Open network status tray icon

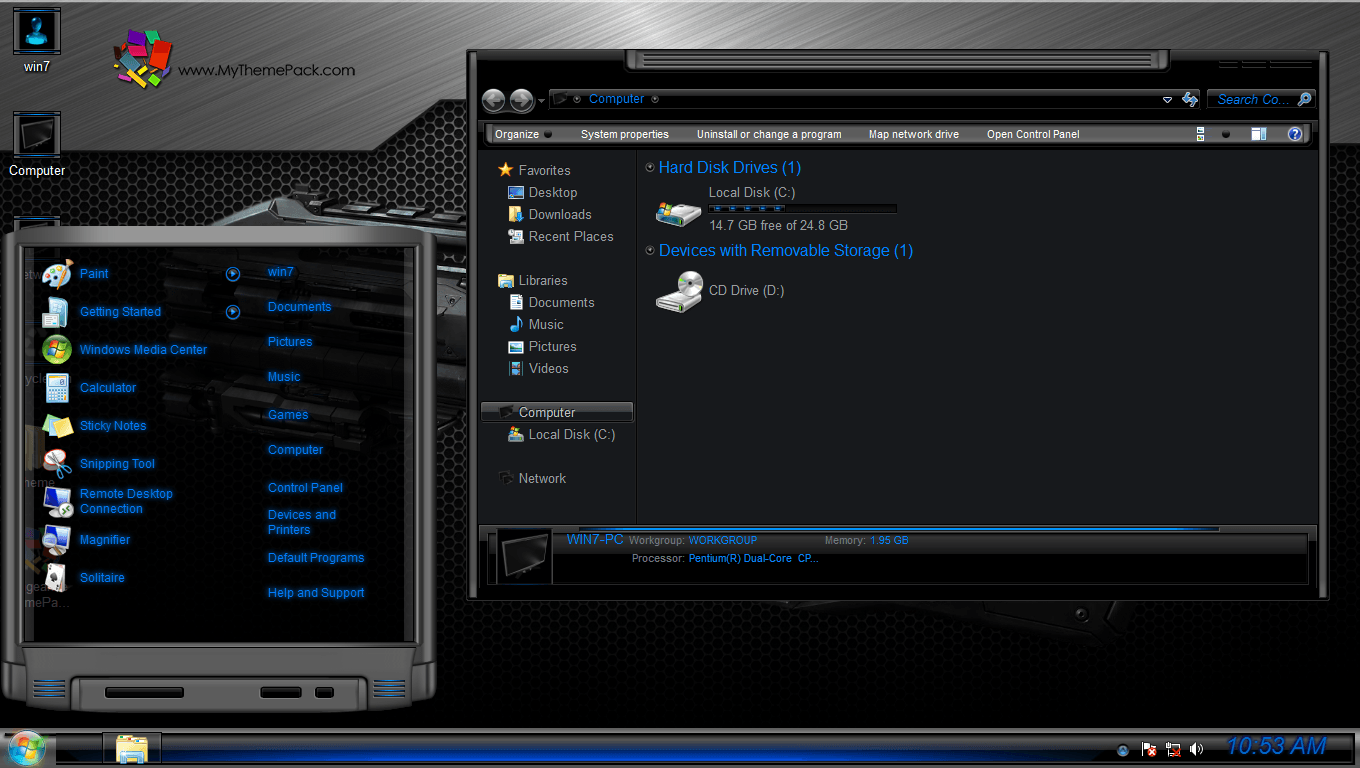click(x=1173, y=749)
